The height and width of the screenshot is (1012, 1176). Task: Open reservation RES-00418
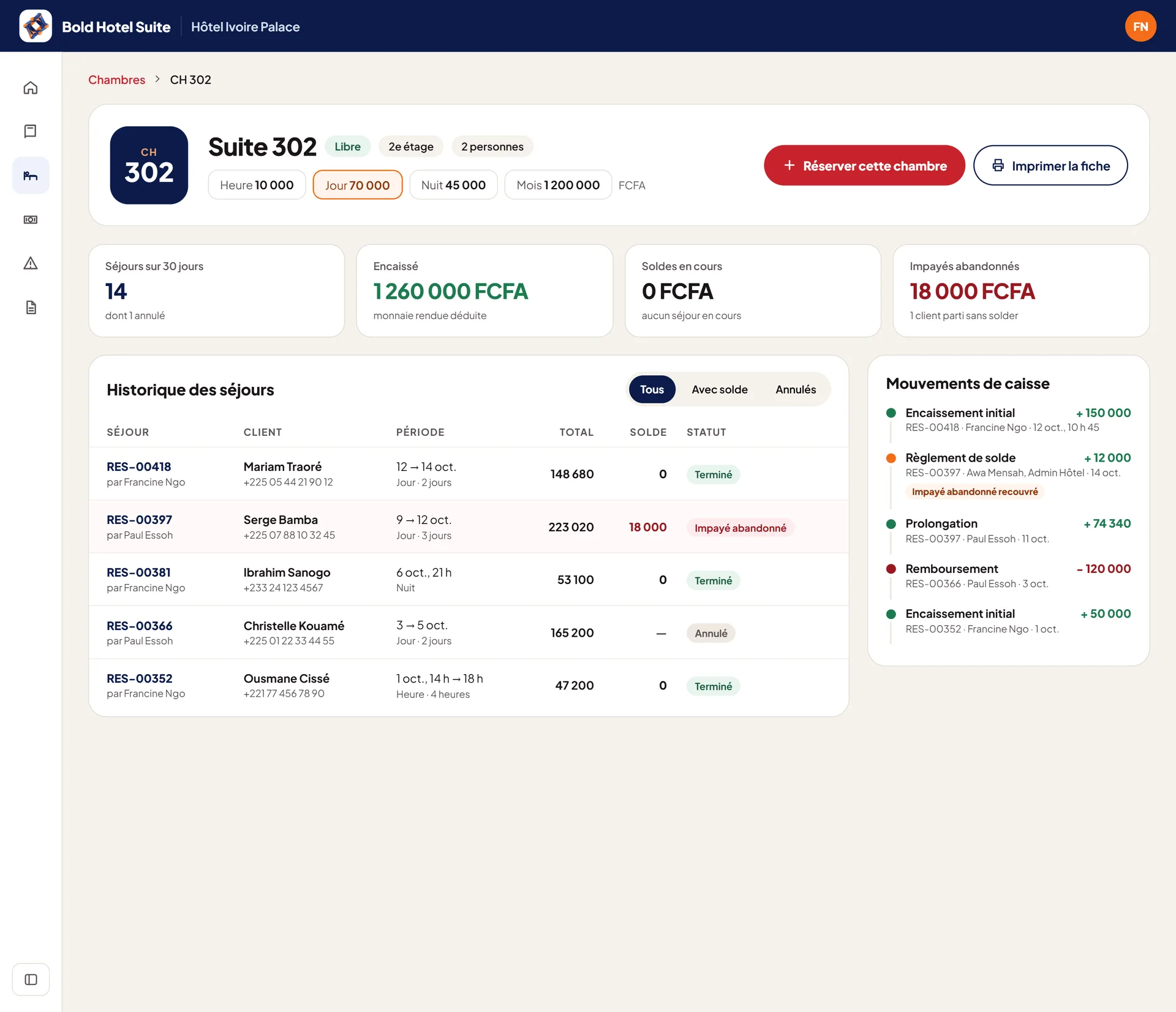[139, 467]
